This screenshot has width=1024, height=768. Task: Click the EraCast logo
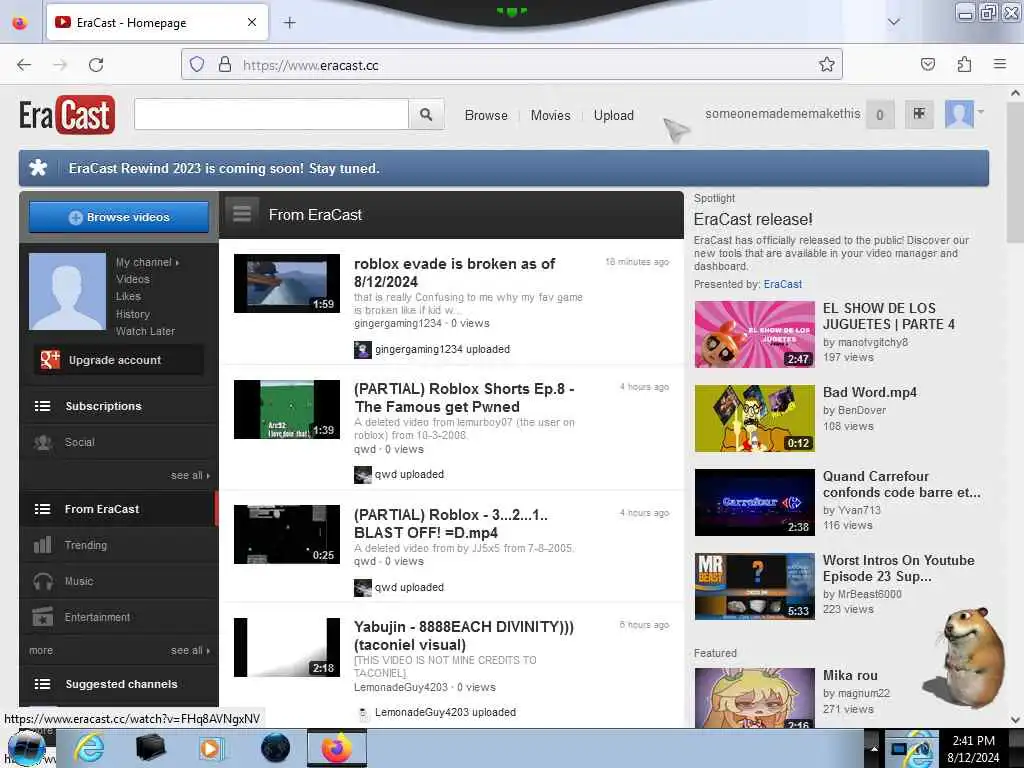click(x=67, y=115)
